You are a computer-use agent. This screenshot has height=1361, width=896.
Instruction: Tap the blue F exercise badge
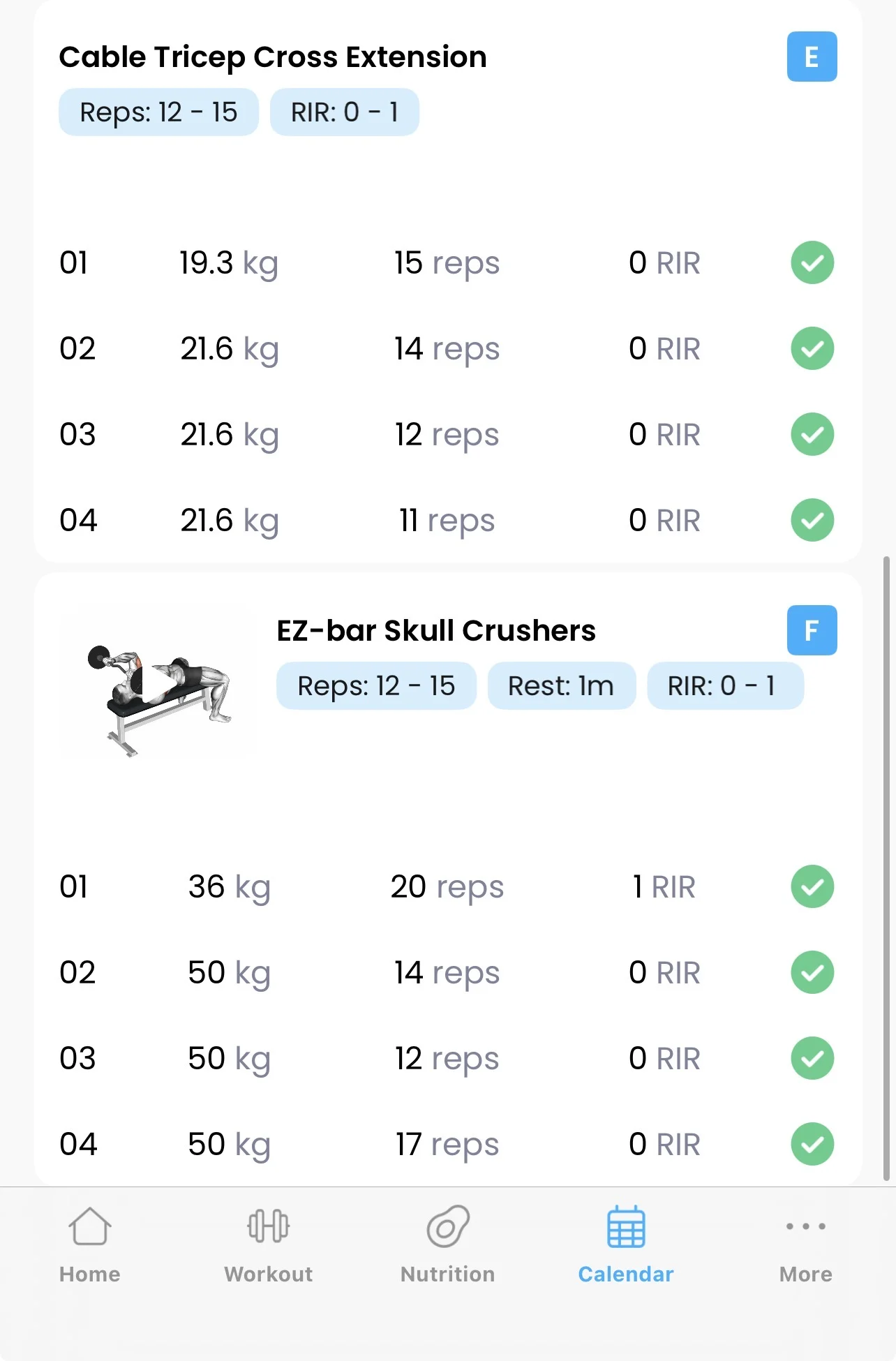point(812,630)
